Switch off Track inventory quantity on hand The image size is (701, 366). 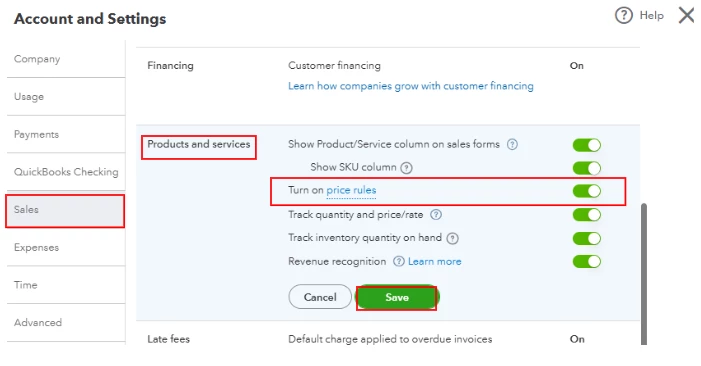click(587, 238)
